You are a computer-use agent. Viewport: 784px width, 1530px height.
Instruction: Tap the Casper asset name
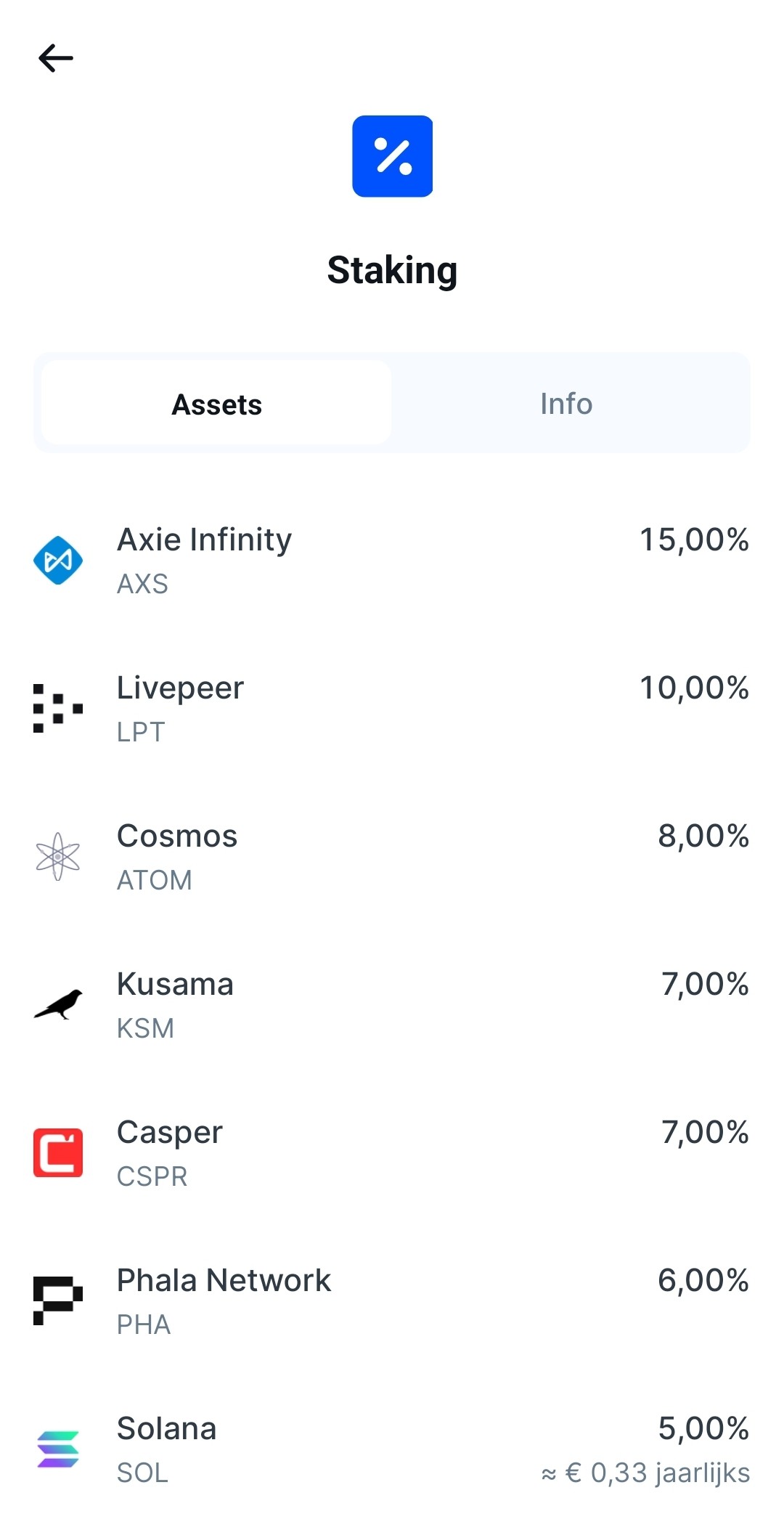(170, 1133)
